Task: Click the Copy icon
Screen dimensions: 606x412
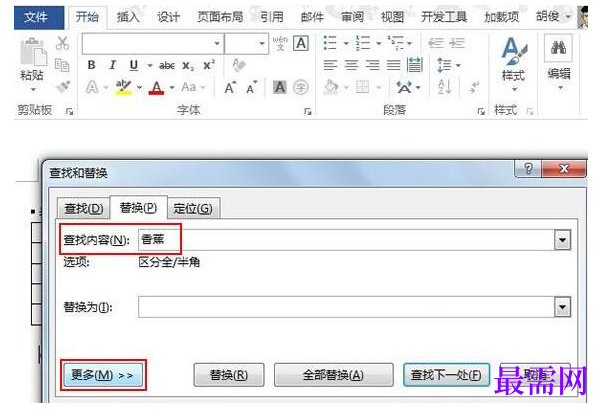Action: click(x=62, y=65)
